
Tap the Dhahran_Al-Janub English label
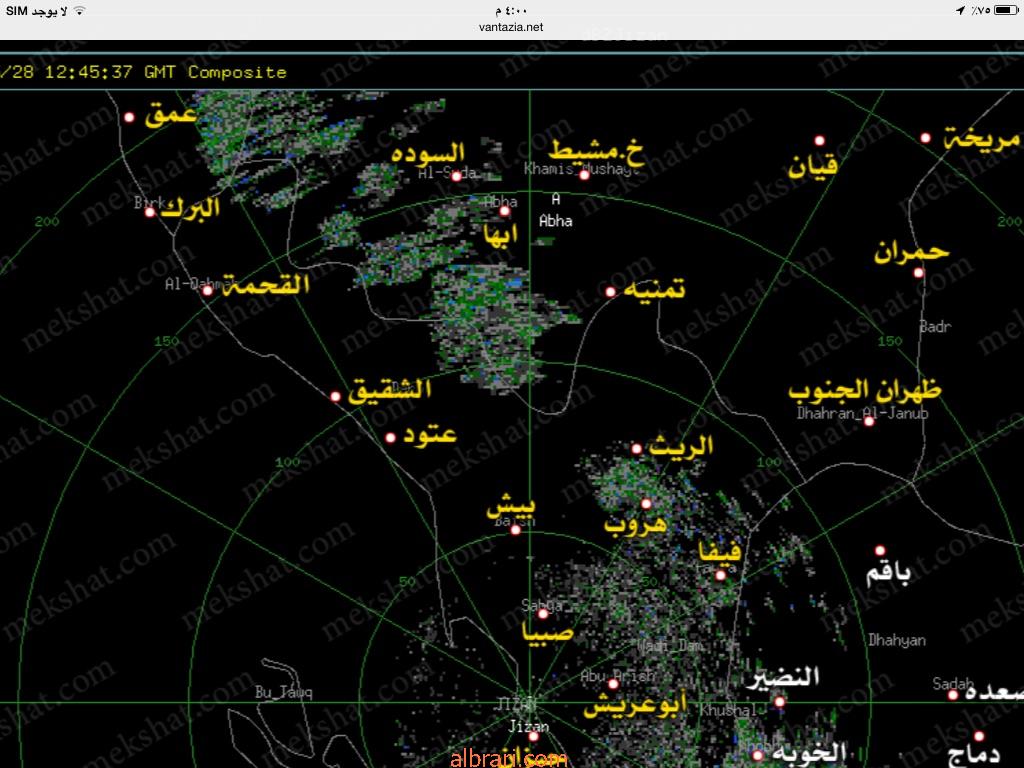coord(862,413)
